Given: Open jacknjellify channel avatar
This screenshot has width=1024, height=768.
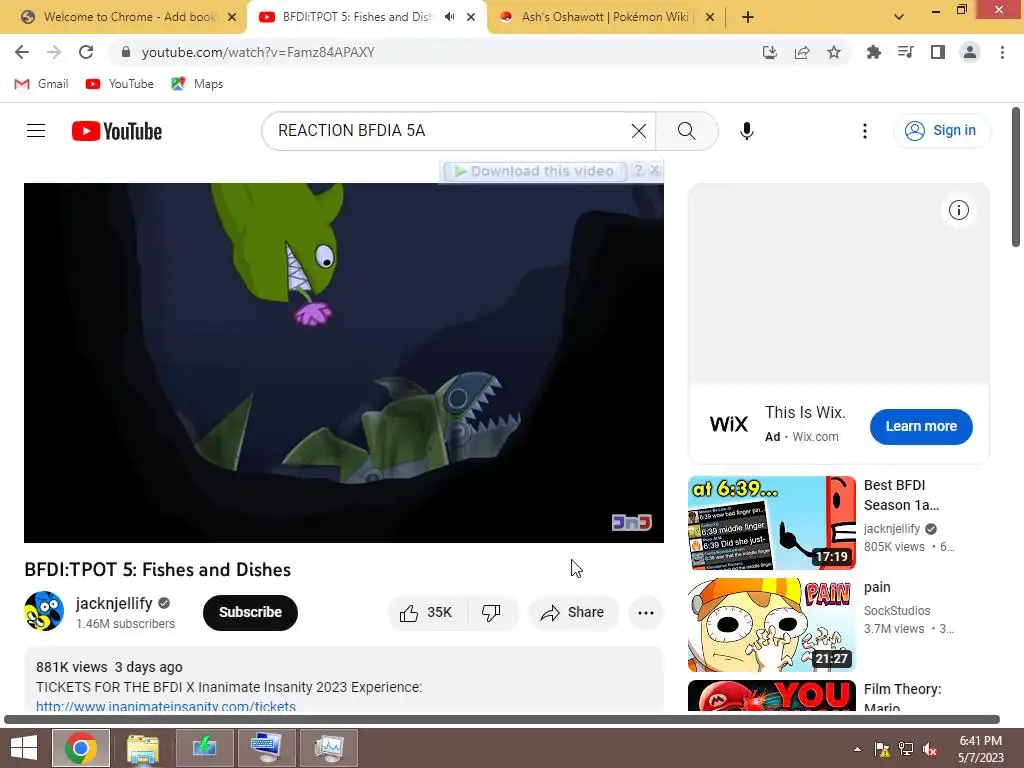Looking at the screenshot, I should point(44,611).
